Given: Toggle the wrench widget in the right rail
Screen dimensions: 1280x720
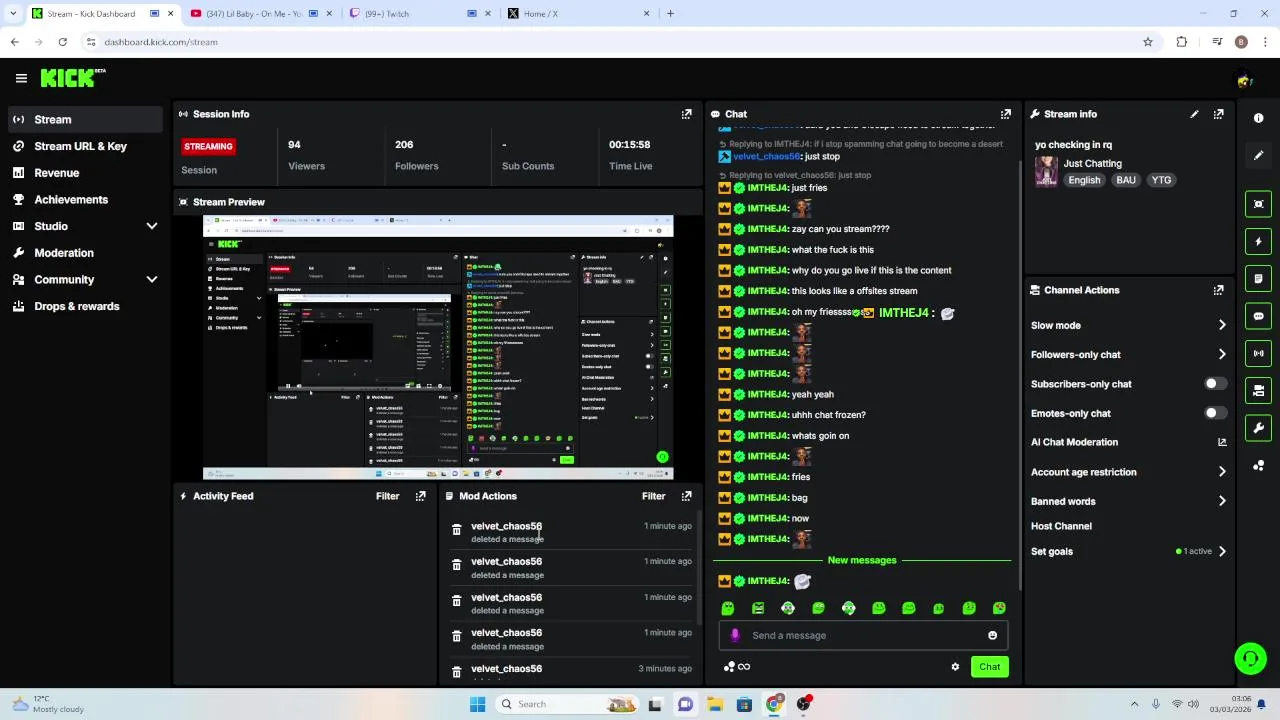Looking at the screenshot, I should (1258, 428).
